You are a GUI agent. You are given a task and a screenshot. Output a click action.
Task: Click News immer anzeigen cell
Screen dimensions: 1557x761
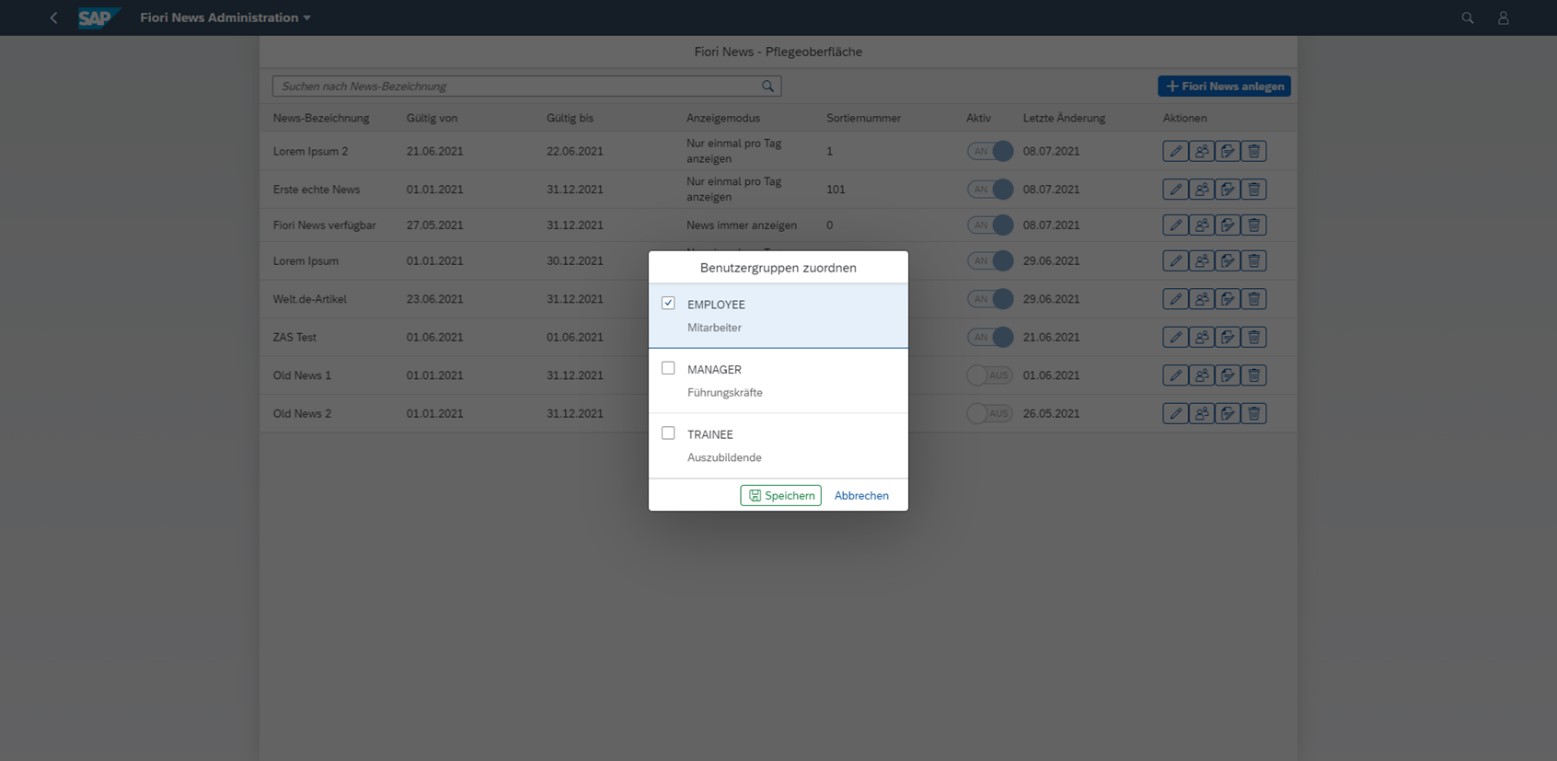[x=742, y=225]
